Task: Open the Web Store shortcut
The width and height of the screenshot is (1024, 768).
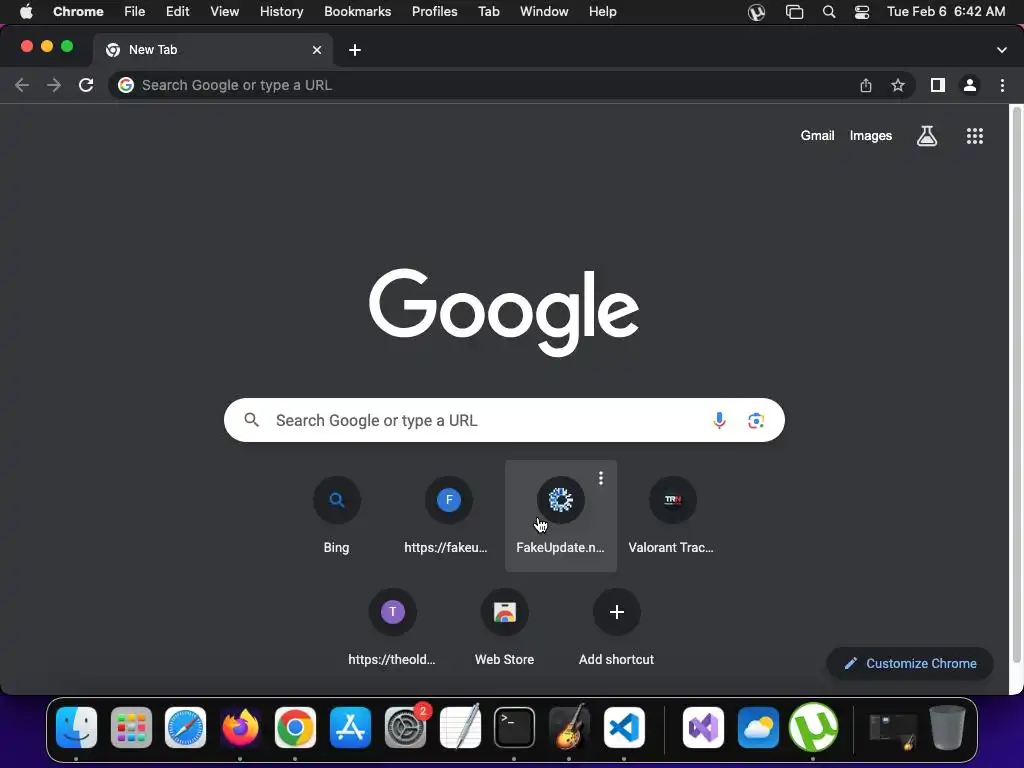Action: pos(504,628)
